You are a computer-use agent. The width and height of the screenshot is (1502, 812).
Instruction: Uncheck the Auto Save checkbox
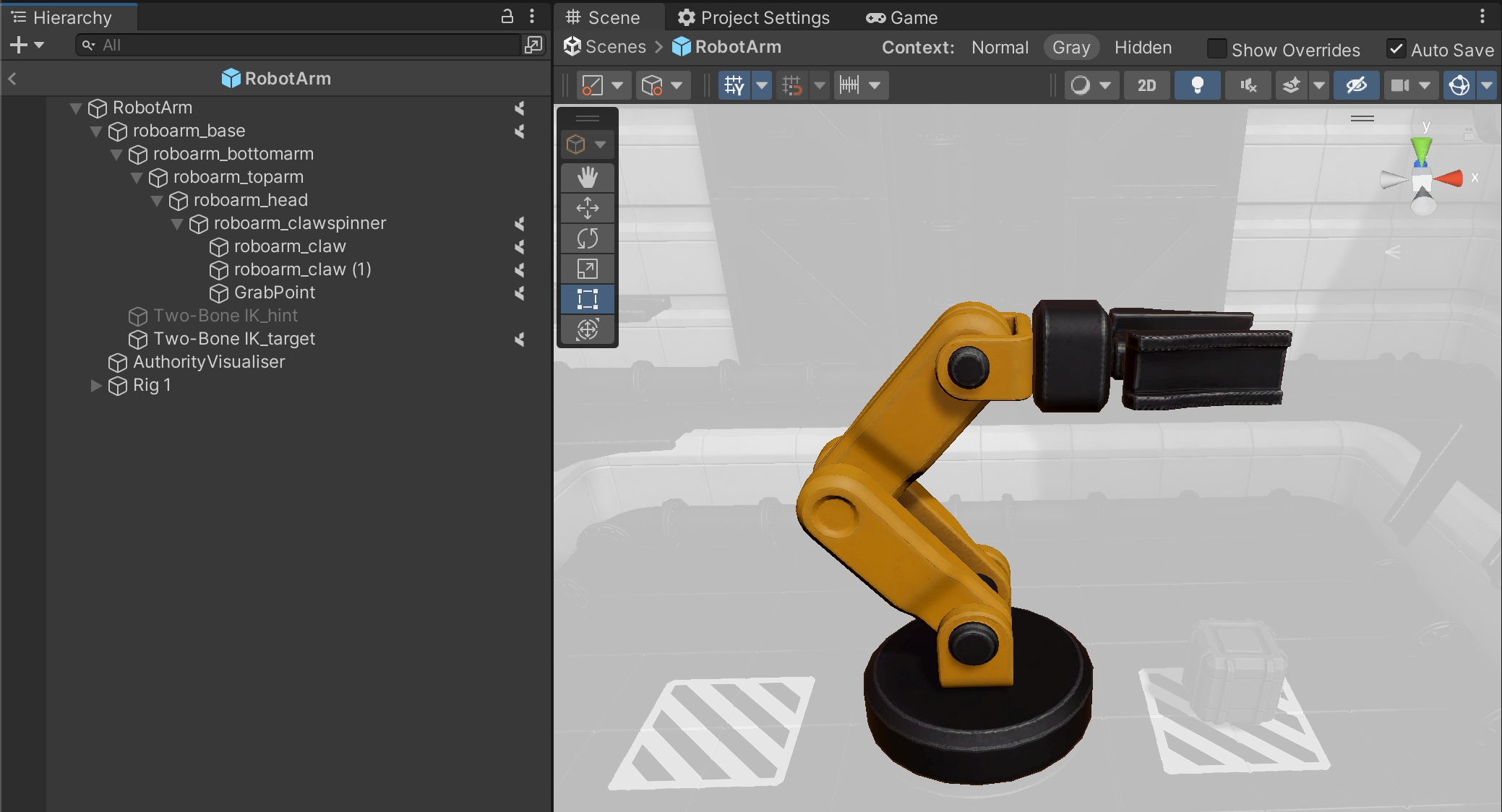(x=1396, y=49)
